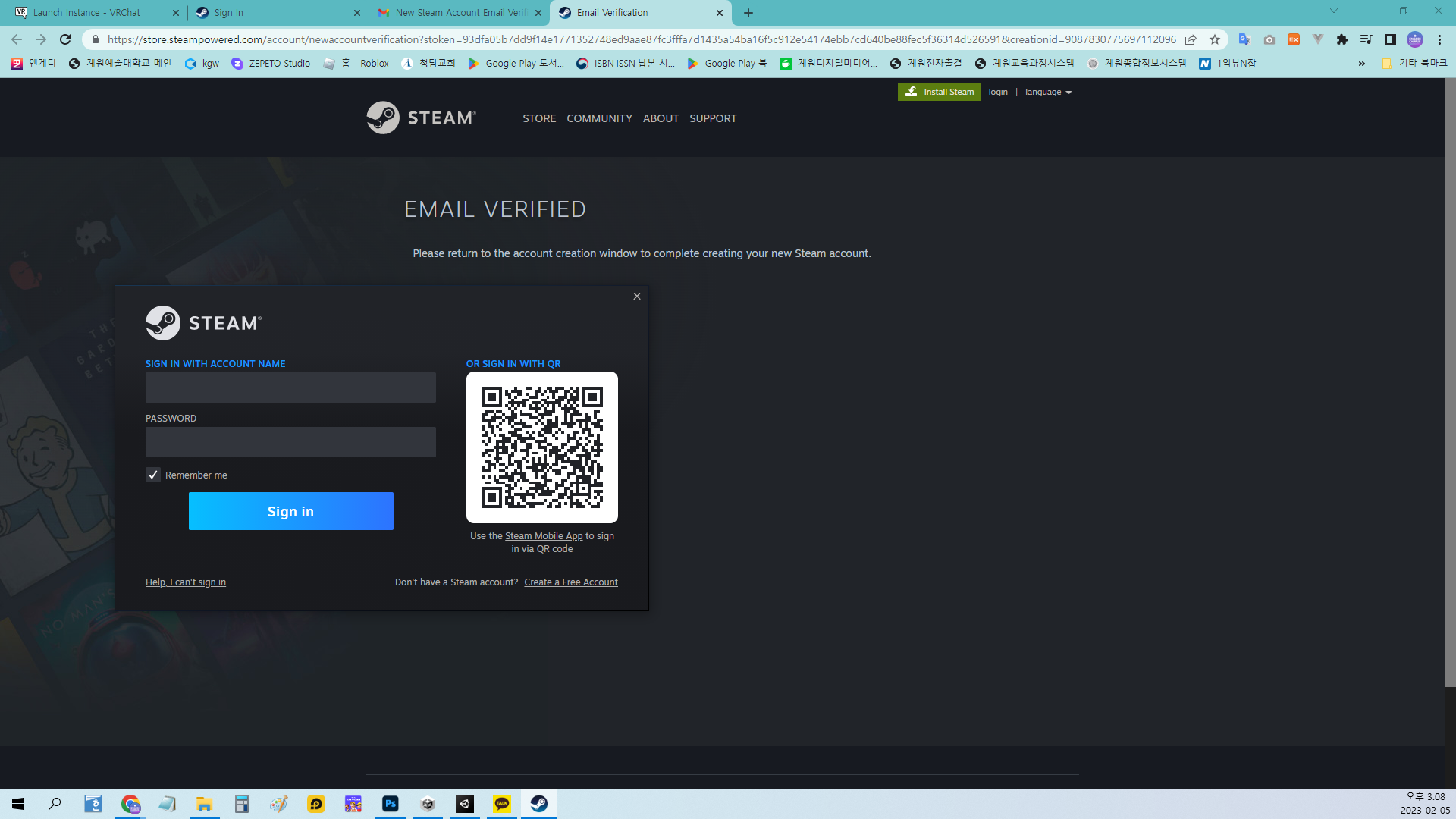This screenshot has width=1456, height=819.
Task: Open the COMMUNITY menu item
Action: (599, 118)
